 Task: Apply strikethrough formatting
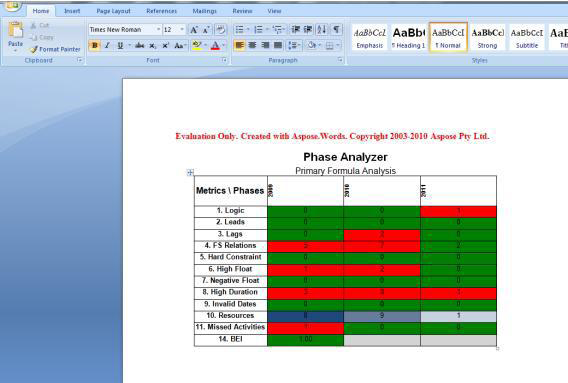coord(139,46)
